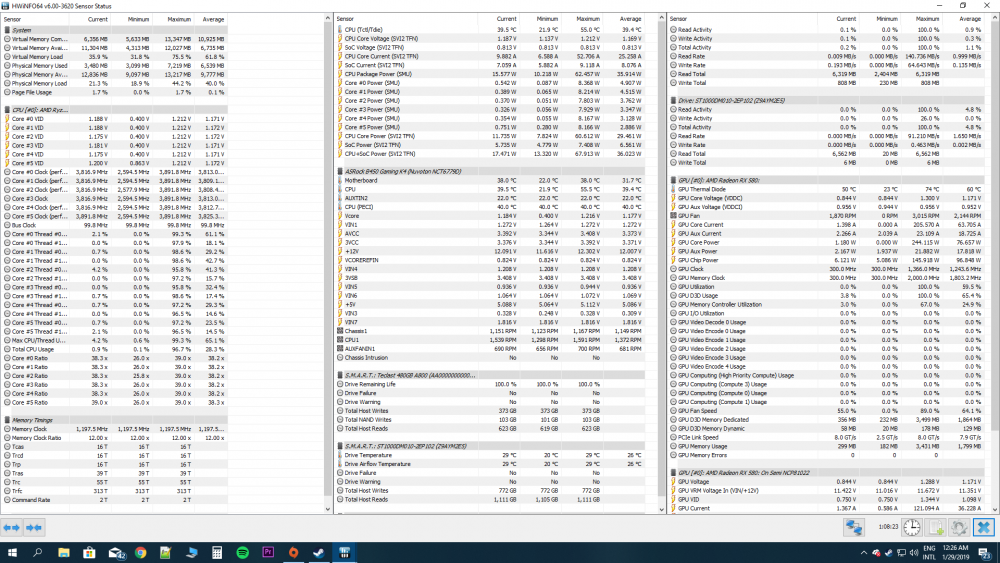1000x563 pixels.
Task: Click the collapse columns arrows button
Action: tap(34, 527)
